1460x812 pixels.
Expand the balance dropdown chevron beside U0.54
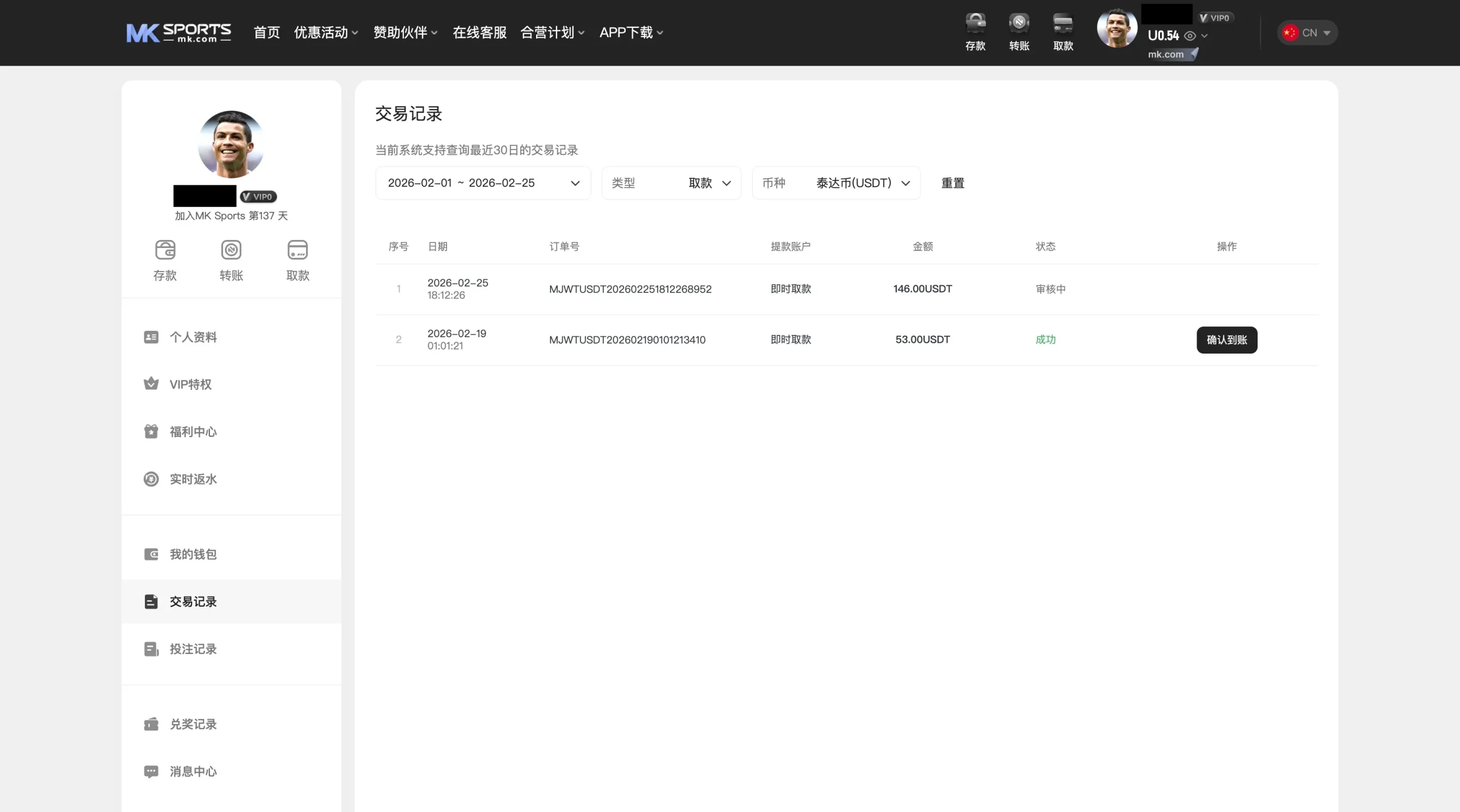[1204, 36]
